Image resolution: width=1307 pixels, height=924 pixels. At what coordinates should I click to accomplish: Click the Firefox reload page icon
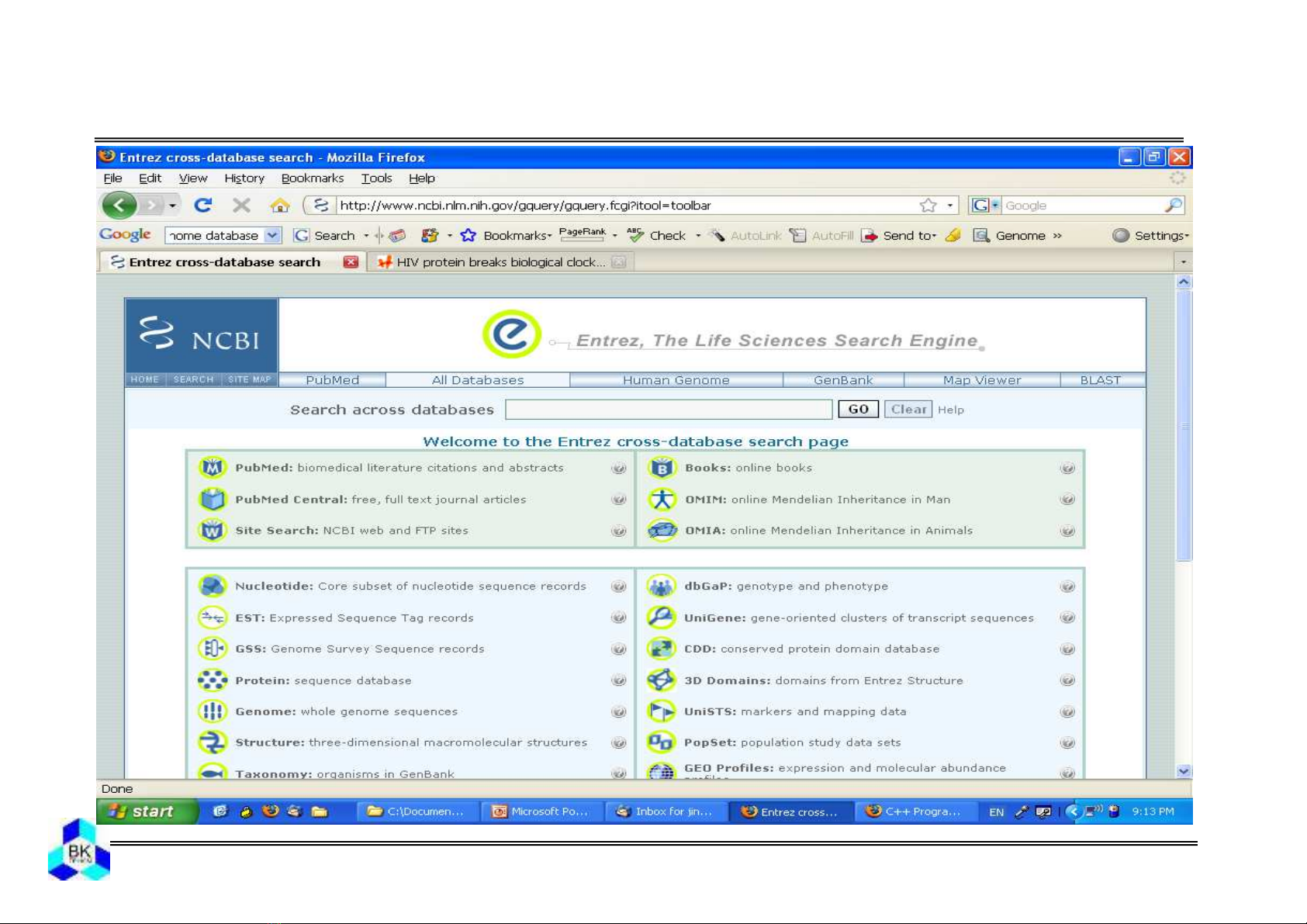tap(203, 205)
